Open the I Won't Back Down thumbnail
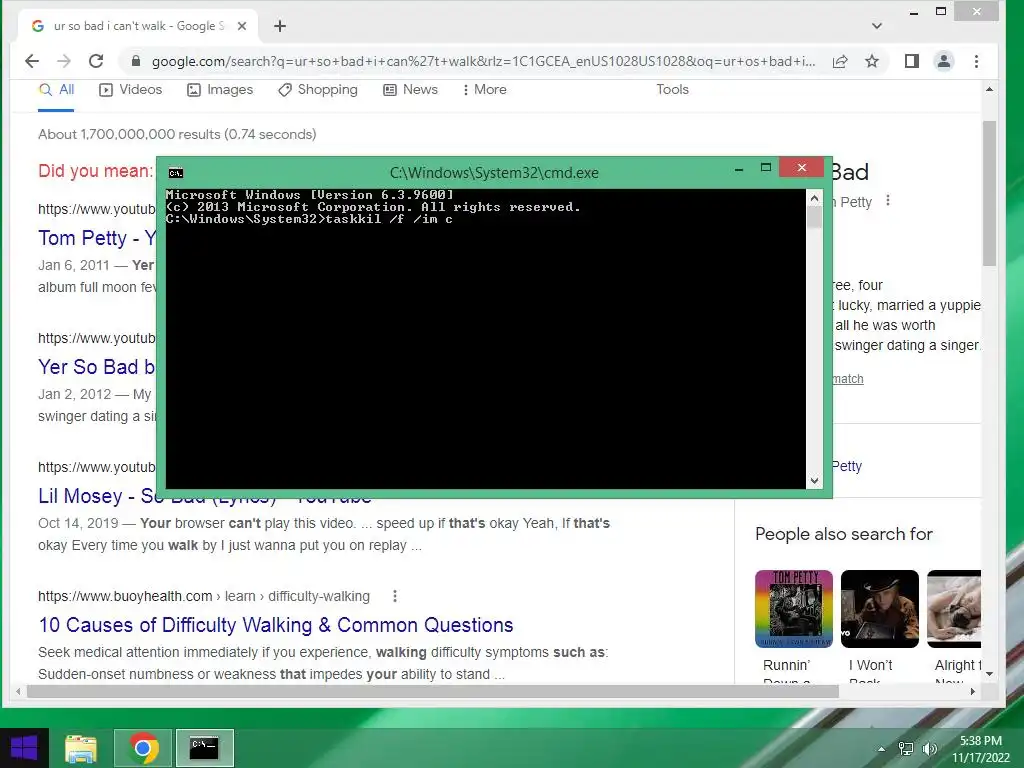 [x=880, y=609]
